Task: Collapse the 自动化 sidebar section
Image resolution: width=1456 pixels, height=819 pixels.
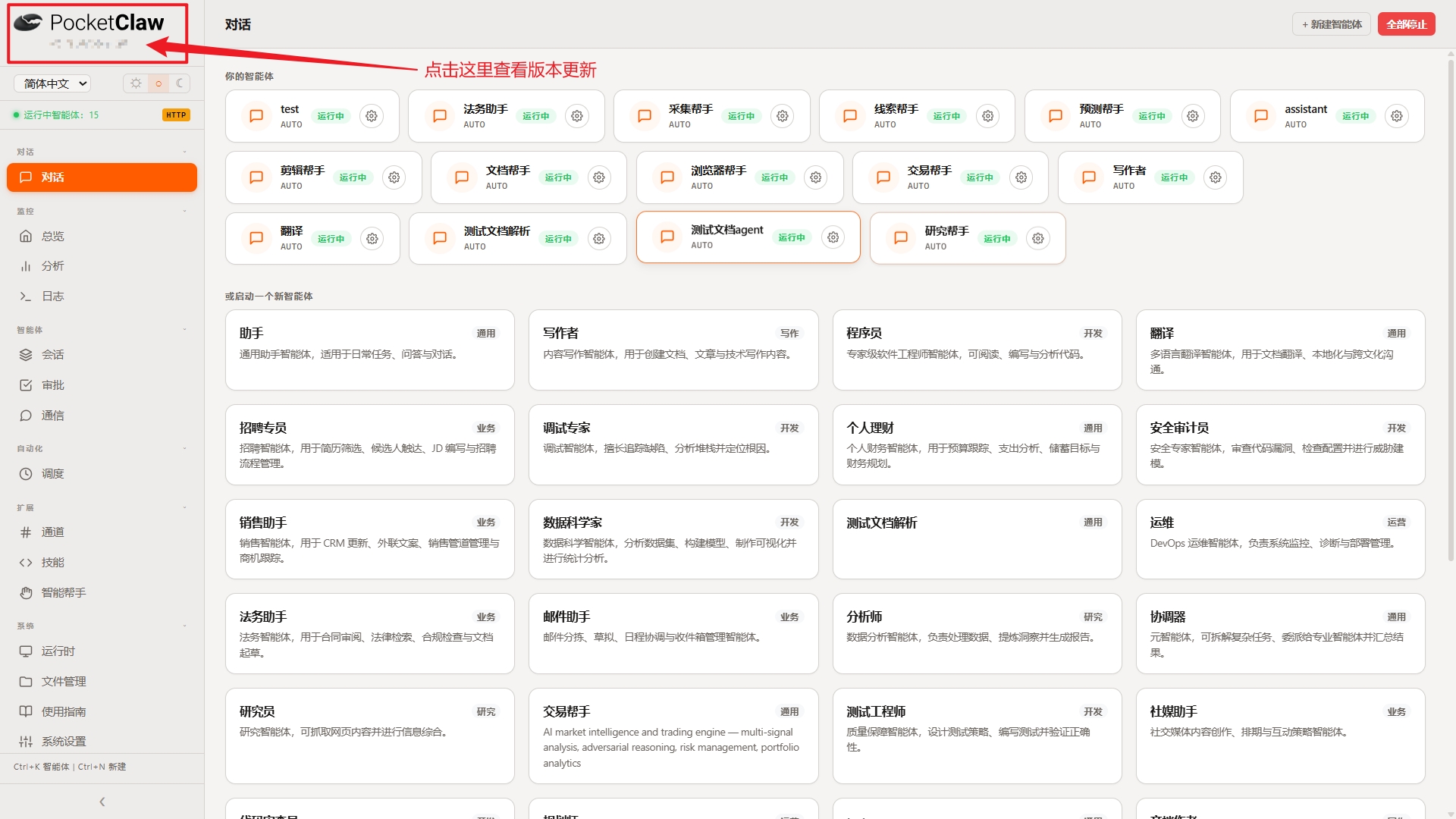Action: coord(184,448)
